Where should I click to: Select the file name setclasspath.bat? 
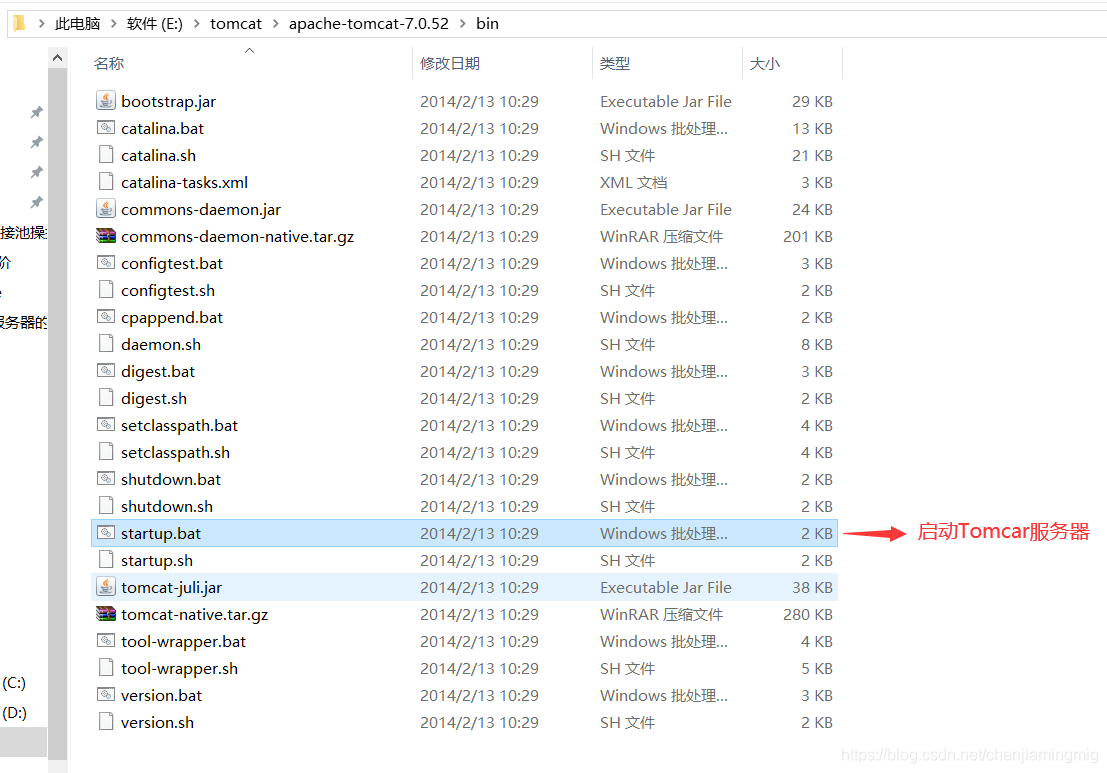tap(179, 426)
